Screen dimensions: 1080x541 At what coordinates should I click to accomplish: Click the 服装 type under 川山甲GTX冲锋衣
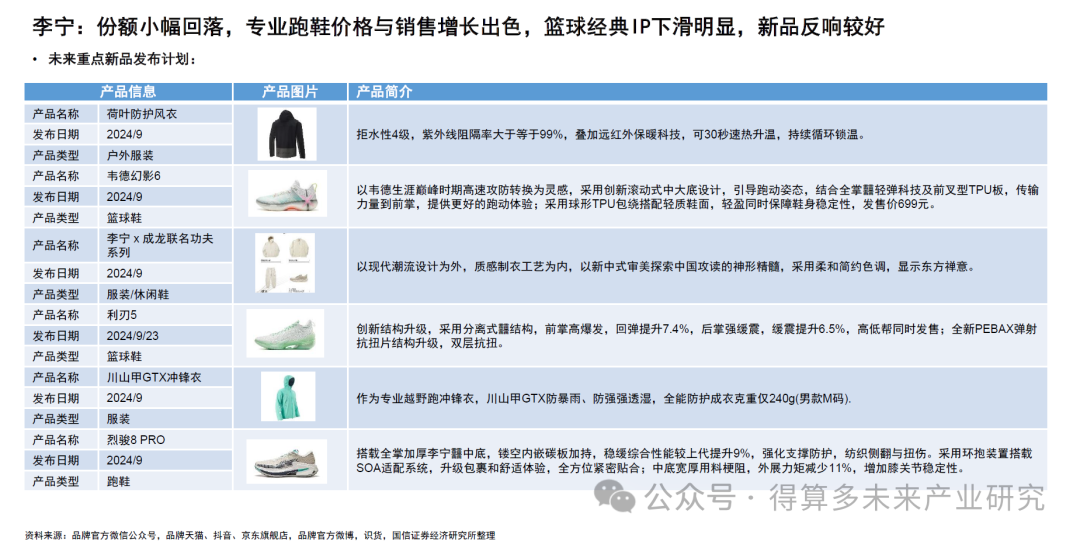click(118, 419)
